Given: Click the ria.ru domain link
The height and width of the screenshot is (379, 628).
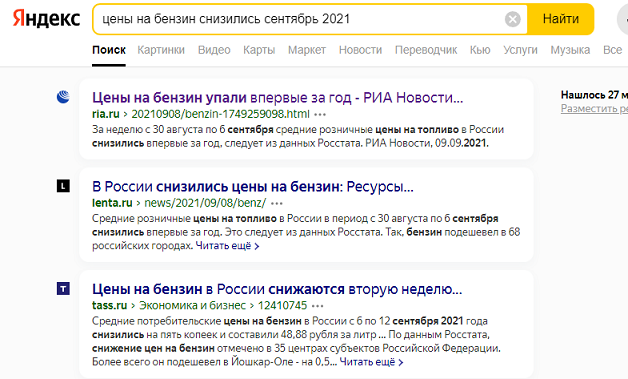Looking at the screenshot, I should point(106,114).
